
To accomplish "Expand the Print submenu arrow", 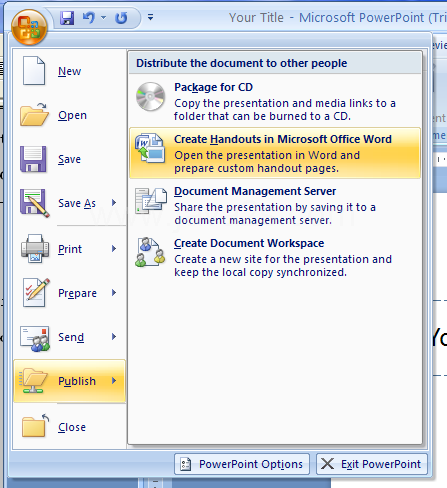I will (x=114, y=249).
